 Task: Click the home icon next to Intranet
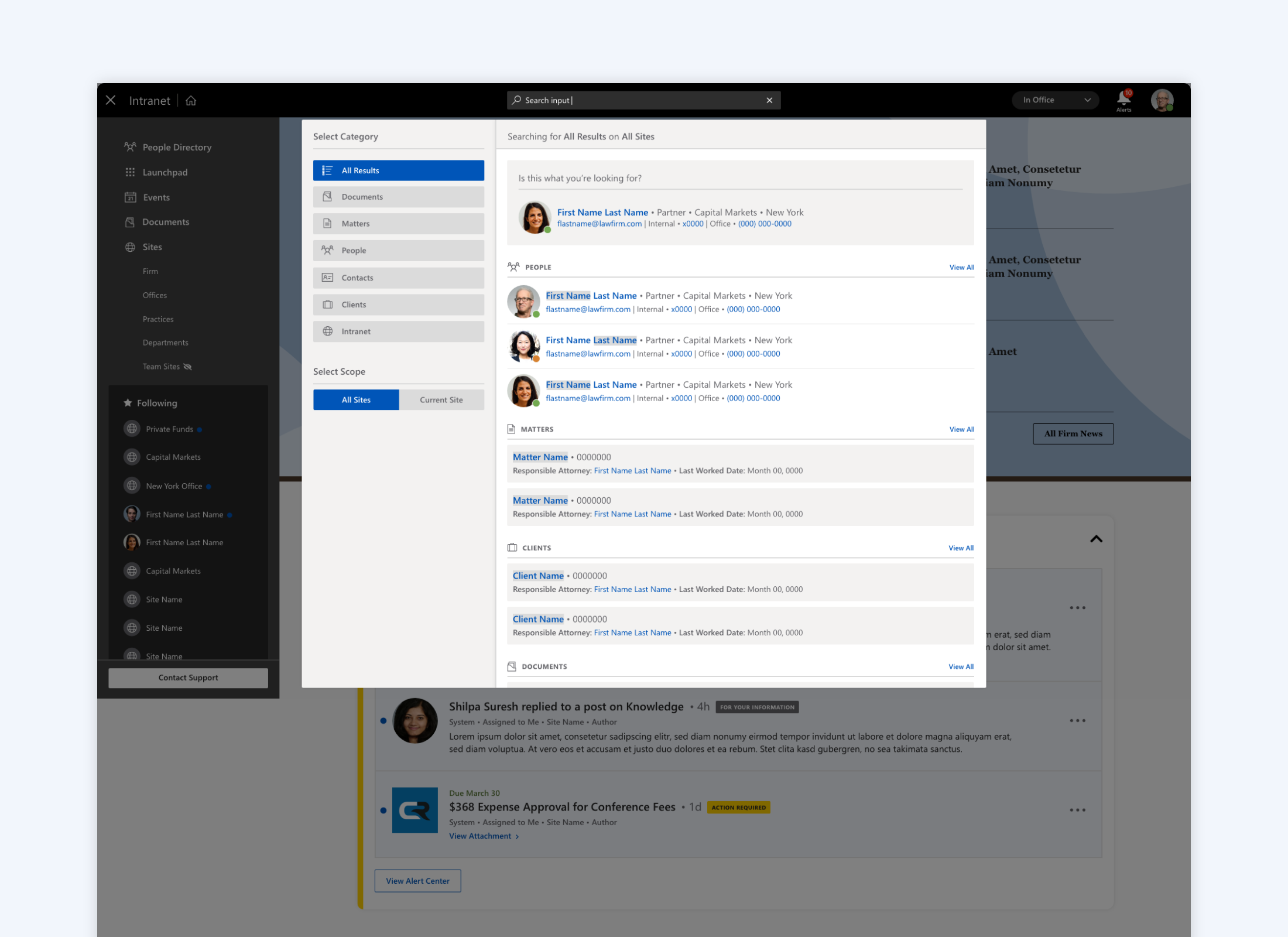pyautogui.click(x=190, y=100)
